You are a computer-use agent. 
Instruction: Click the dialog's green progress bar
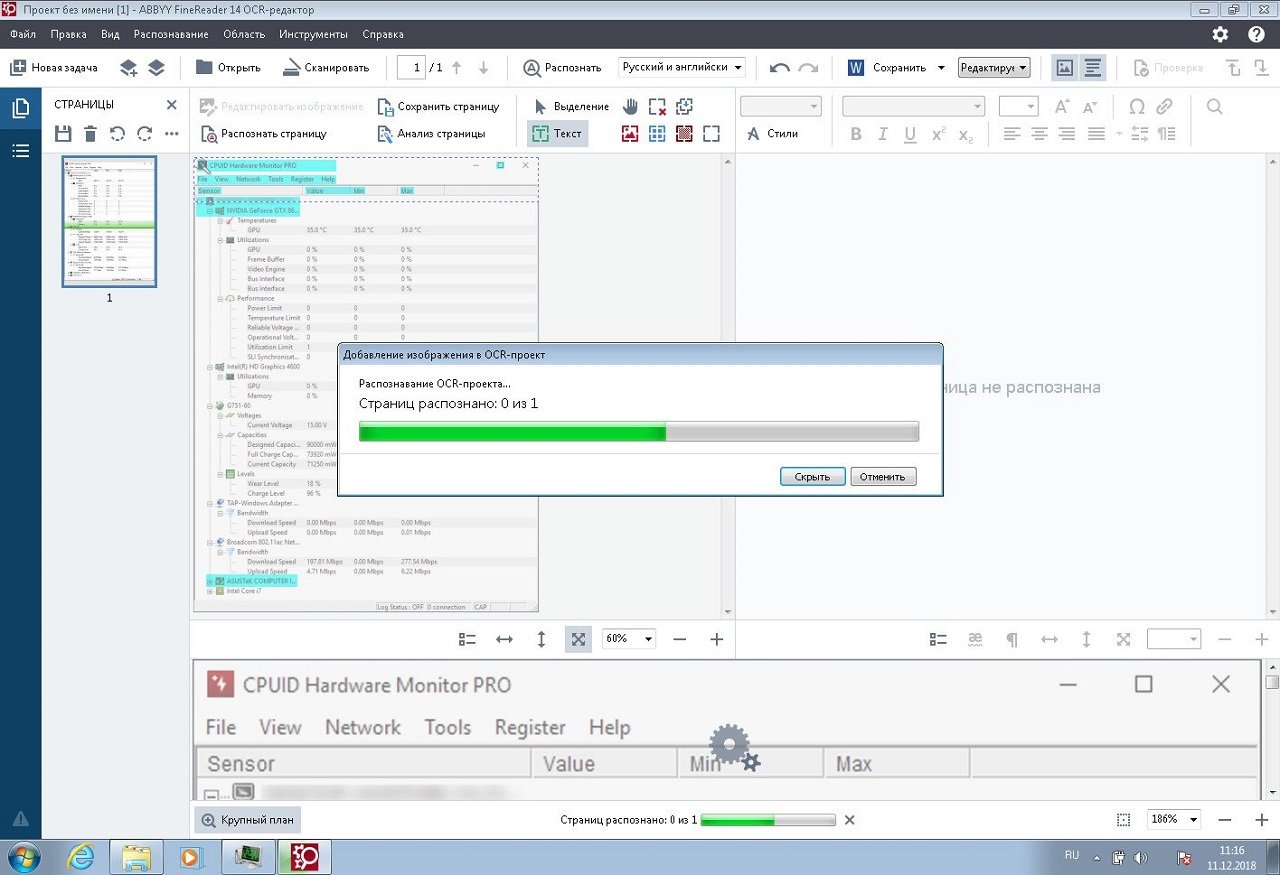[638, 432]
